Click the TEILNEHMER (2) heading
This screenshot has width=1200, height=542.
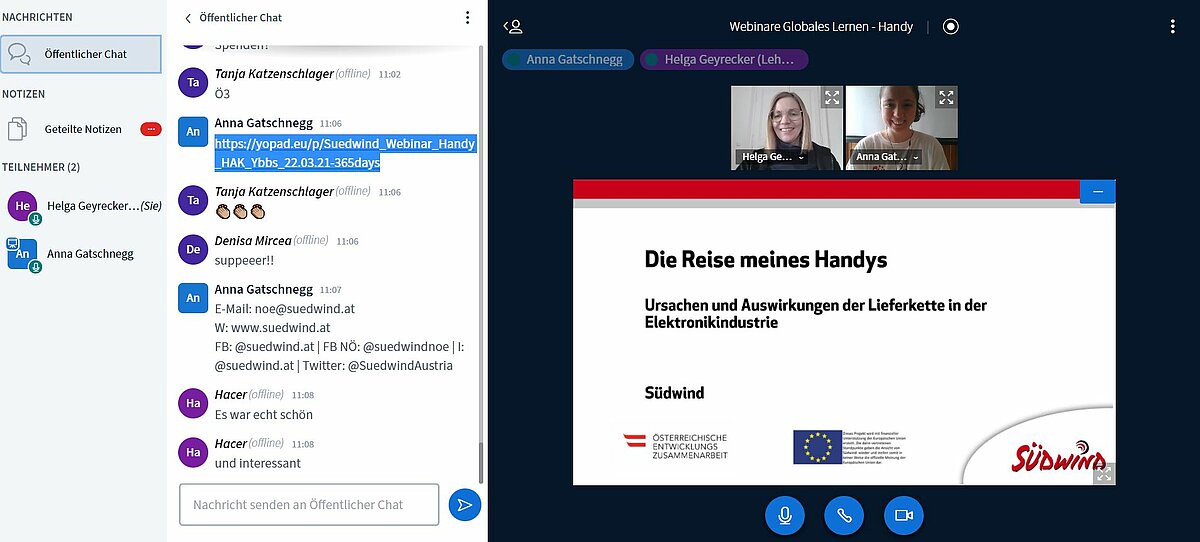click(x=41, y=167)
